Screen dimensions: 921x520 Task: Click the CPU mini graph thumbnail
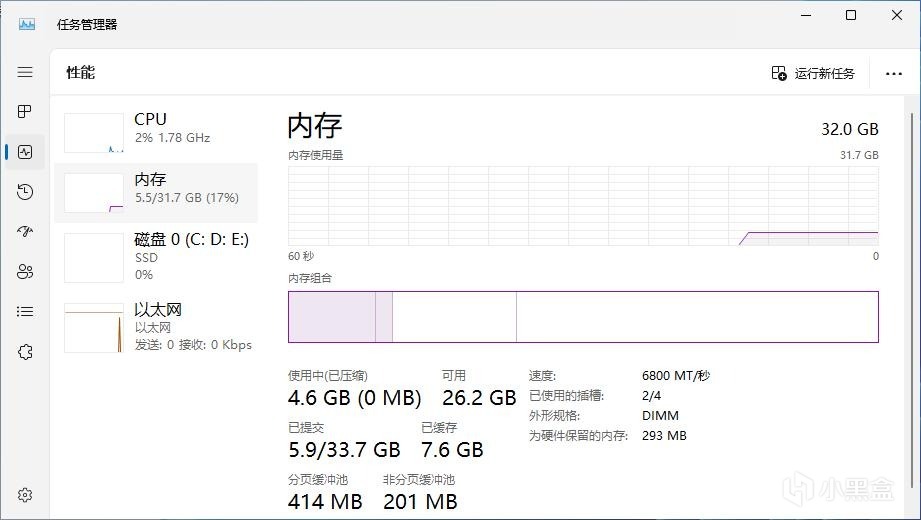click(x=94, y=133)
